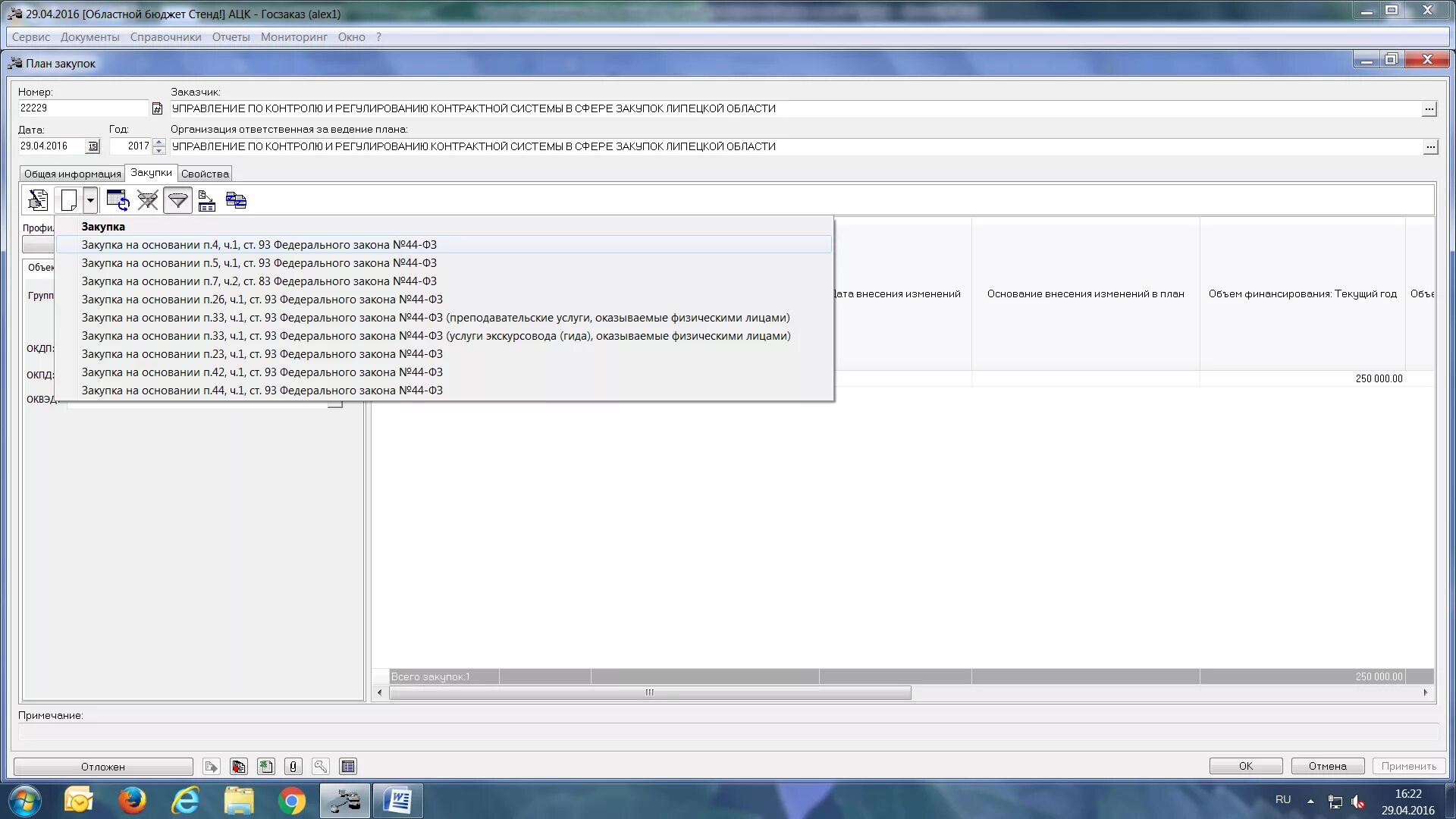Click the Отложен status button
This screenshot has height=819, width=1456.
[103, 767]
